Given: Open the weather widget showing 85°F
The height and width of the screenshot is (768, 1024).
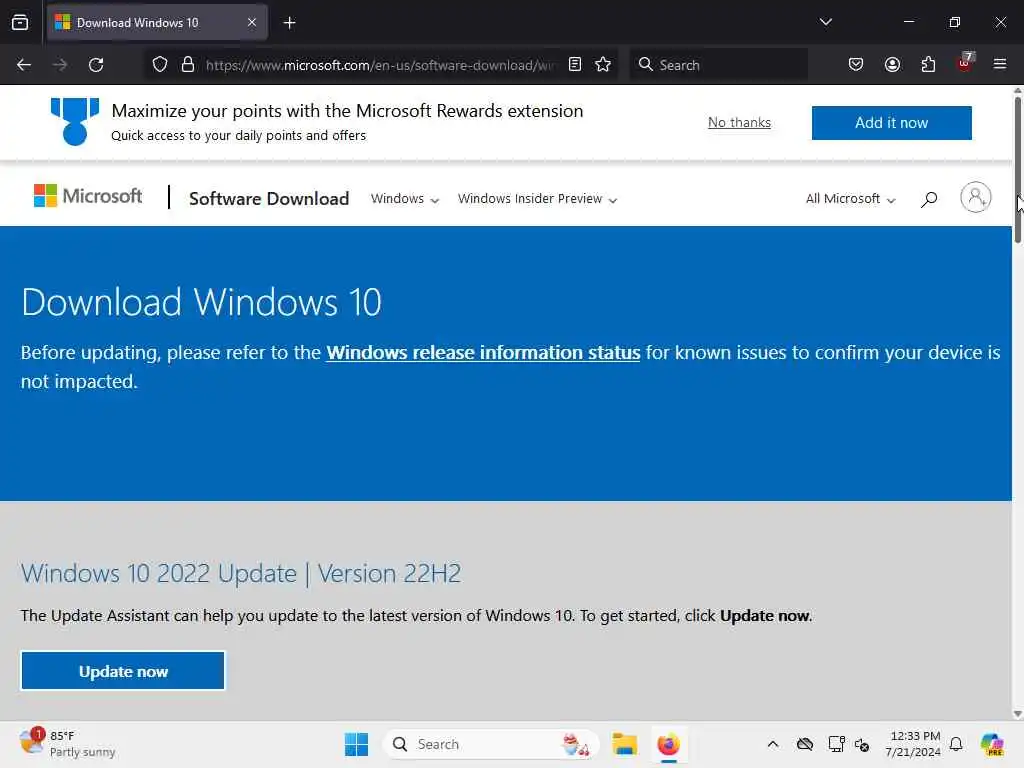Looking at the screenshot, I should click(x=67, y=744).
